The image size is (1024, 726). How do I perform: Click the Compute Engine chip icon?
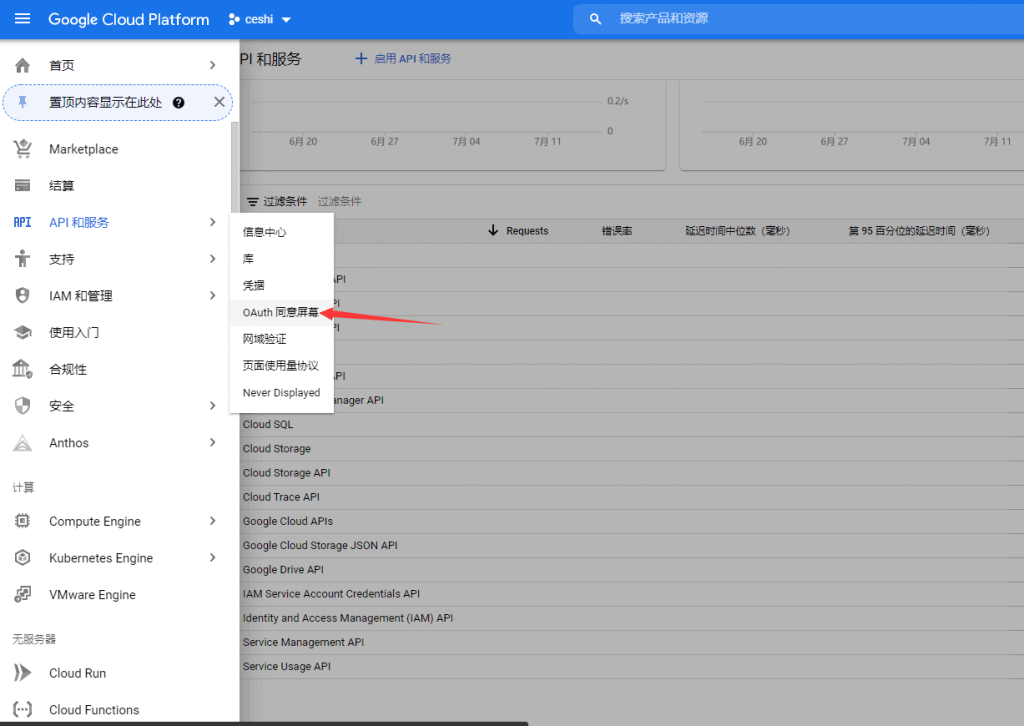(x=22, y=521)
